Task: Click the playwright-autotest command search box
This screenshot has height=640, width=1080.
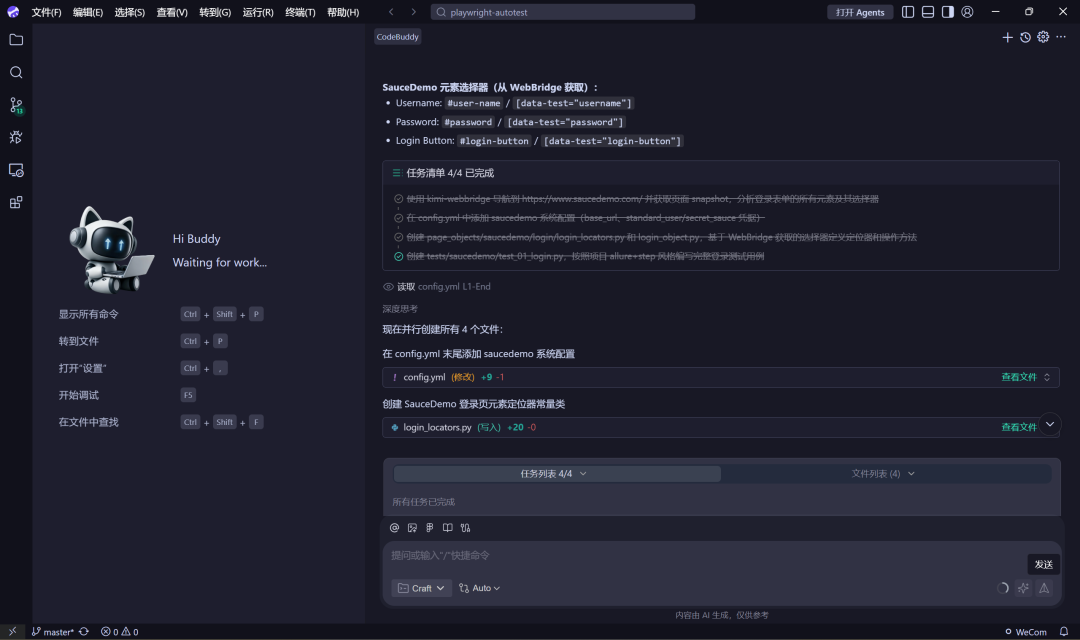Action: (x=563, y=12)
